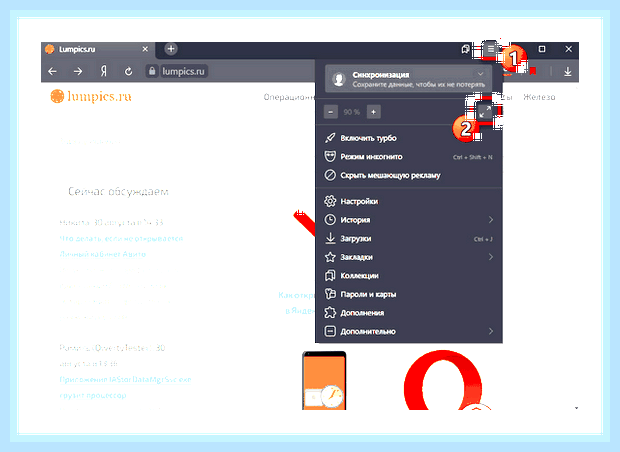The height and width of the screenshot is (452, 620).
Task: Close the Lumpics.ru tab
Action: 145,49
